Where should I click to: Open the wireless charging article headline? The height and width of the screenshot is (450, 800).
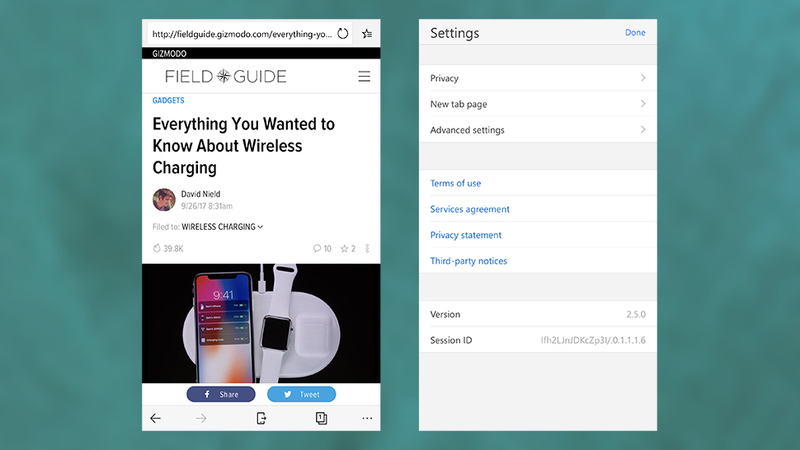point(244,146)
